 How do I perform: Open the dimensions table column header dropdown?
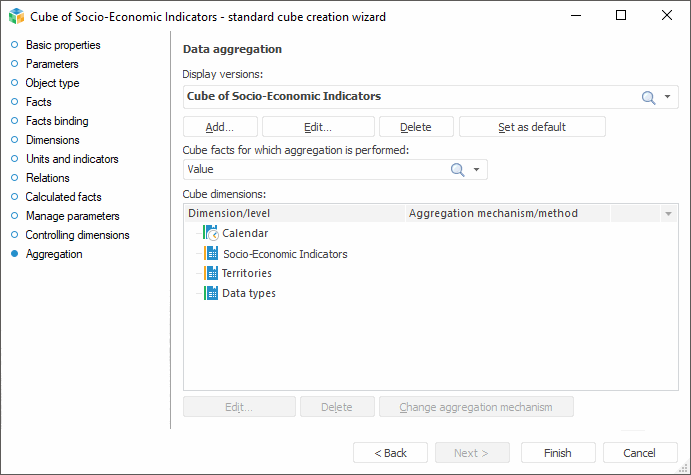[668, 214]
